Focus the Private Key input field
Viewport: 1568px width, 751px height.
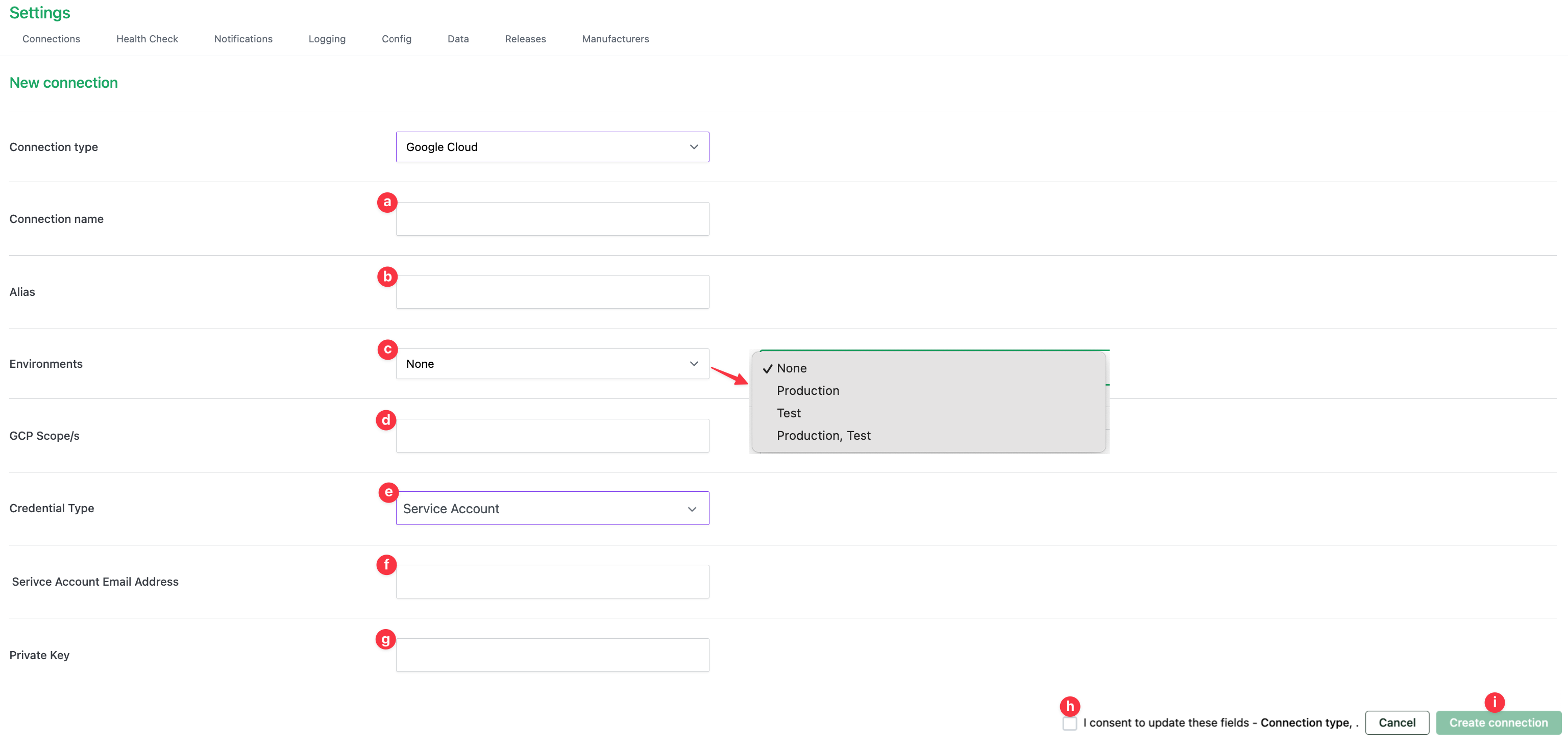[552, 655]
